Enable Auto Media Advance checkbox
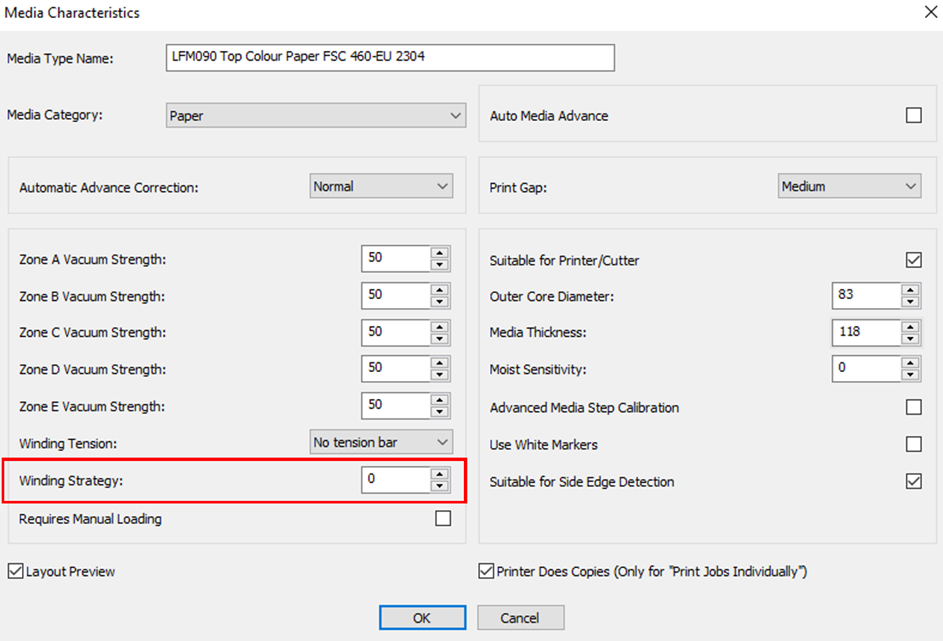Image resolution: width=943 pixels, height=641 pixels. [x=913, y=116]
